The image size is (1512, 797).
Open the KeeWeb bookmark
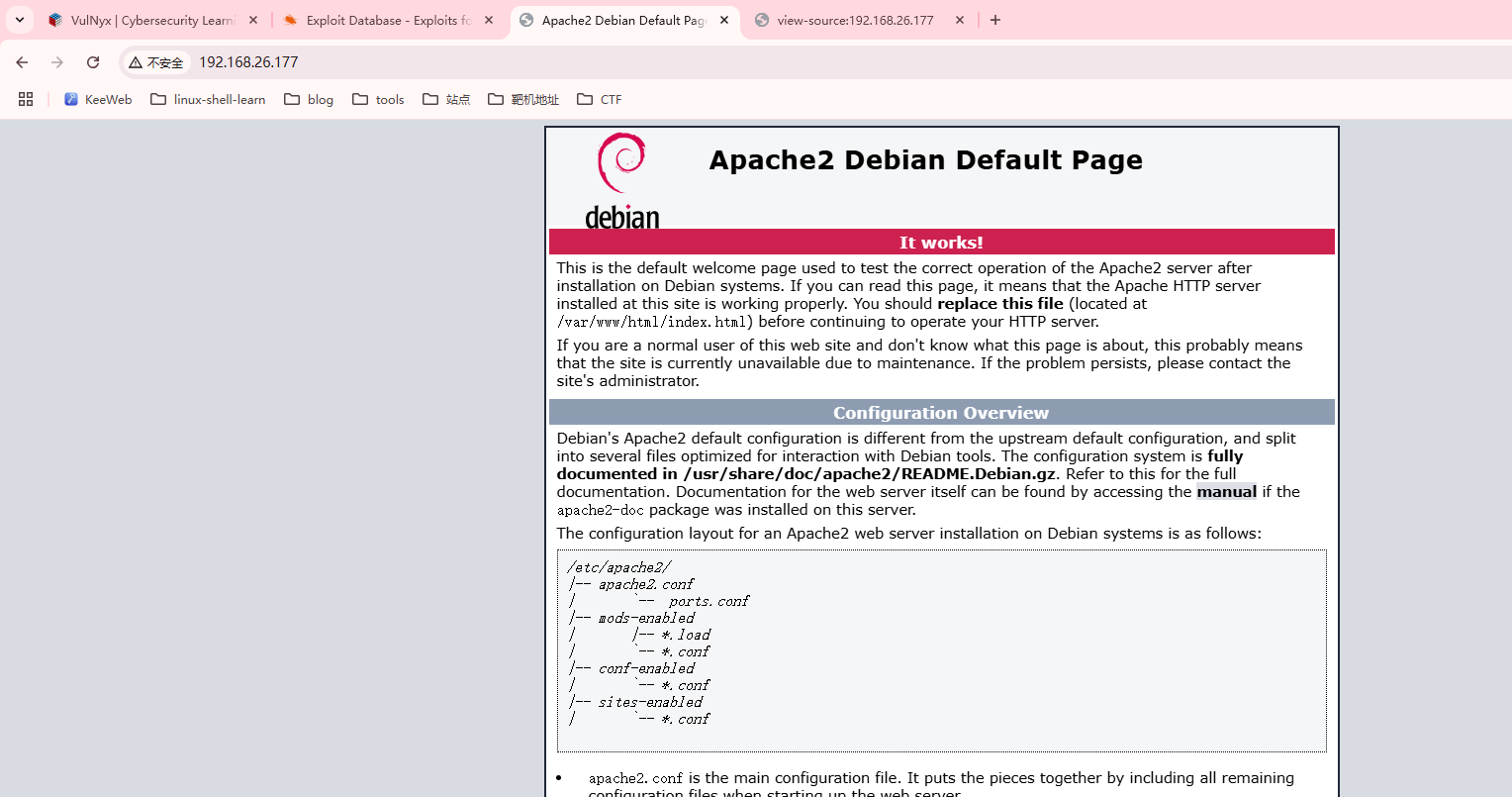click(98, 99)
